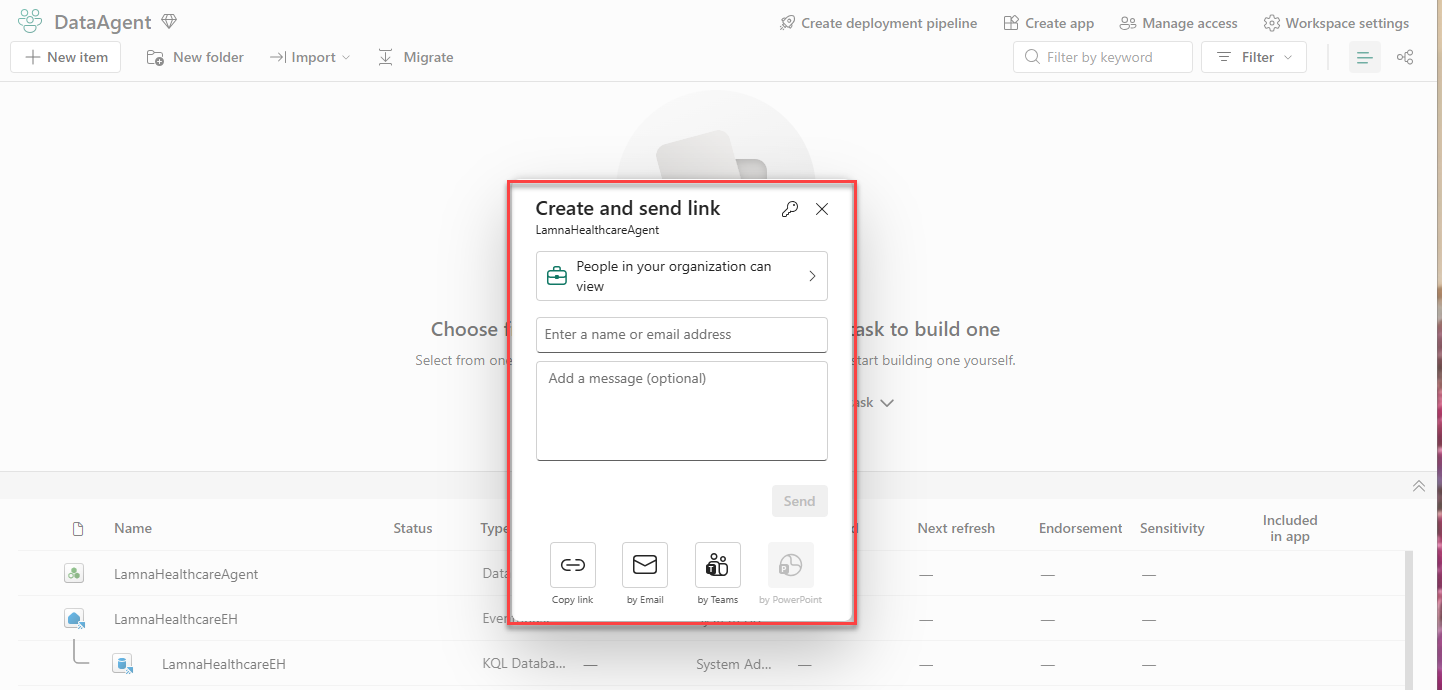The width and height of the screenshot is (1442, 690).
Task: Open link settings: People in your organization can view
Action: pos(682,276)
